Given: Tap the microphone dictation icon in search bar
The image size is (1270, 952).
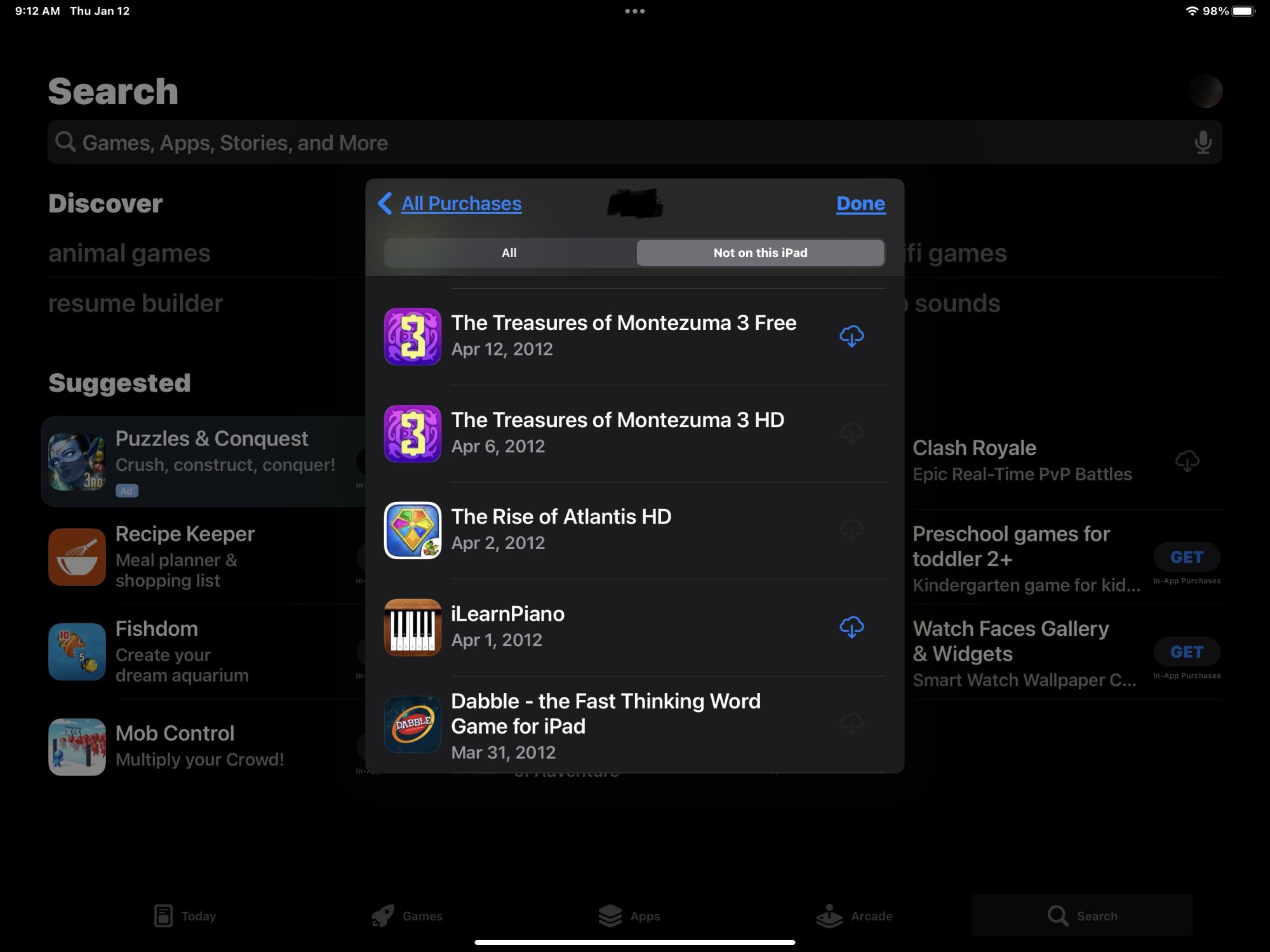Looking at the screenshot, I should click(1203, 142).
